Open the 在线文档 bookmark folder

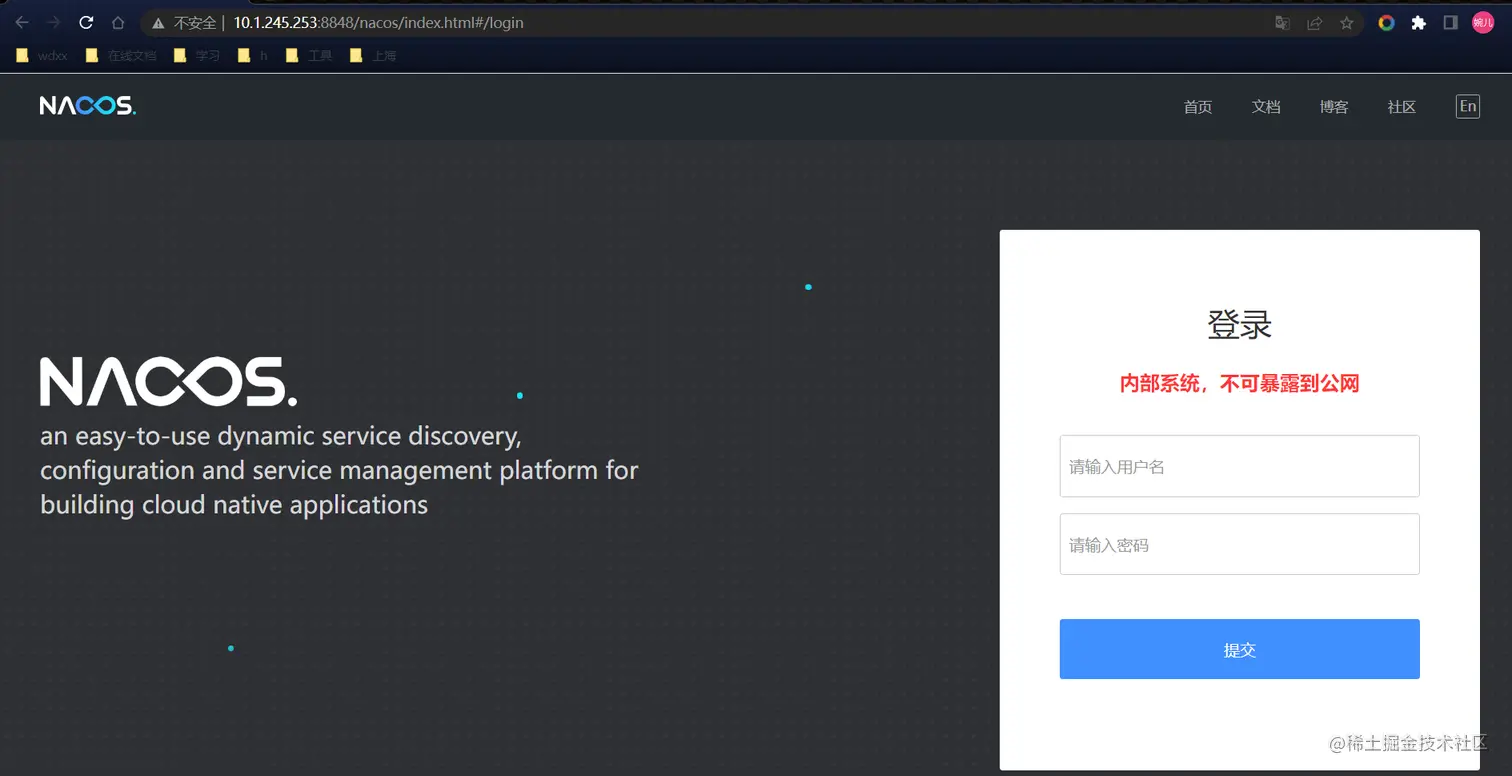tap(121, 56)
